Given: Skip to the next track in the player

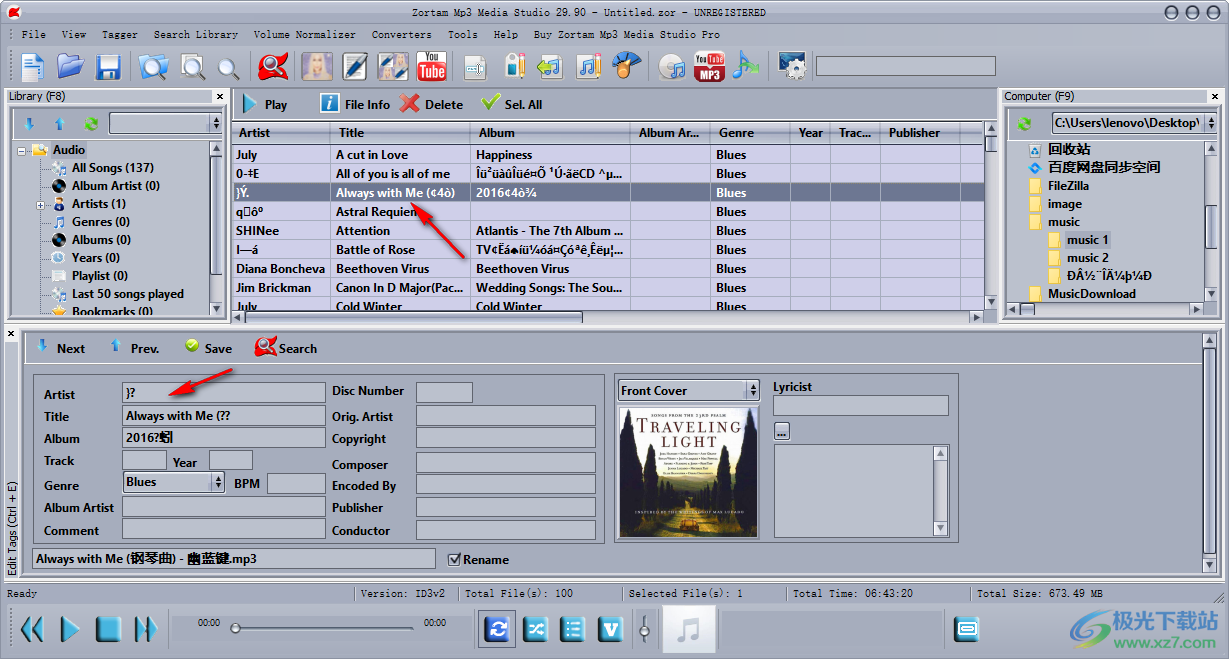Looking at the screenshot, I should coord(146,629).
